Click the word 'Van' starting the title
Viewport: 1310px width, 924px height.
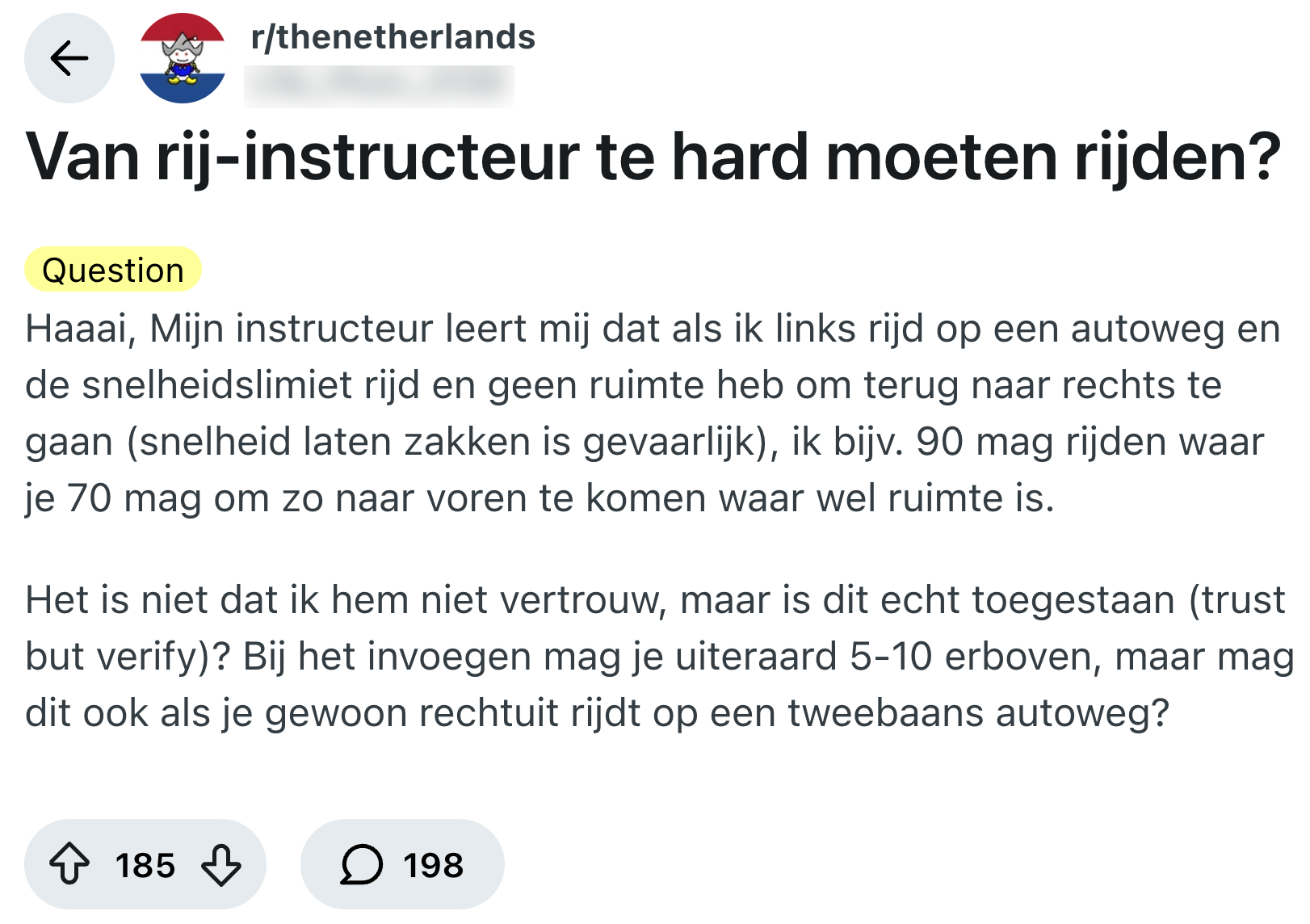83,157
